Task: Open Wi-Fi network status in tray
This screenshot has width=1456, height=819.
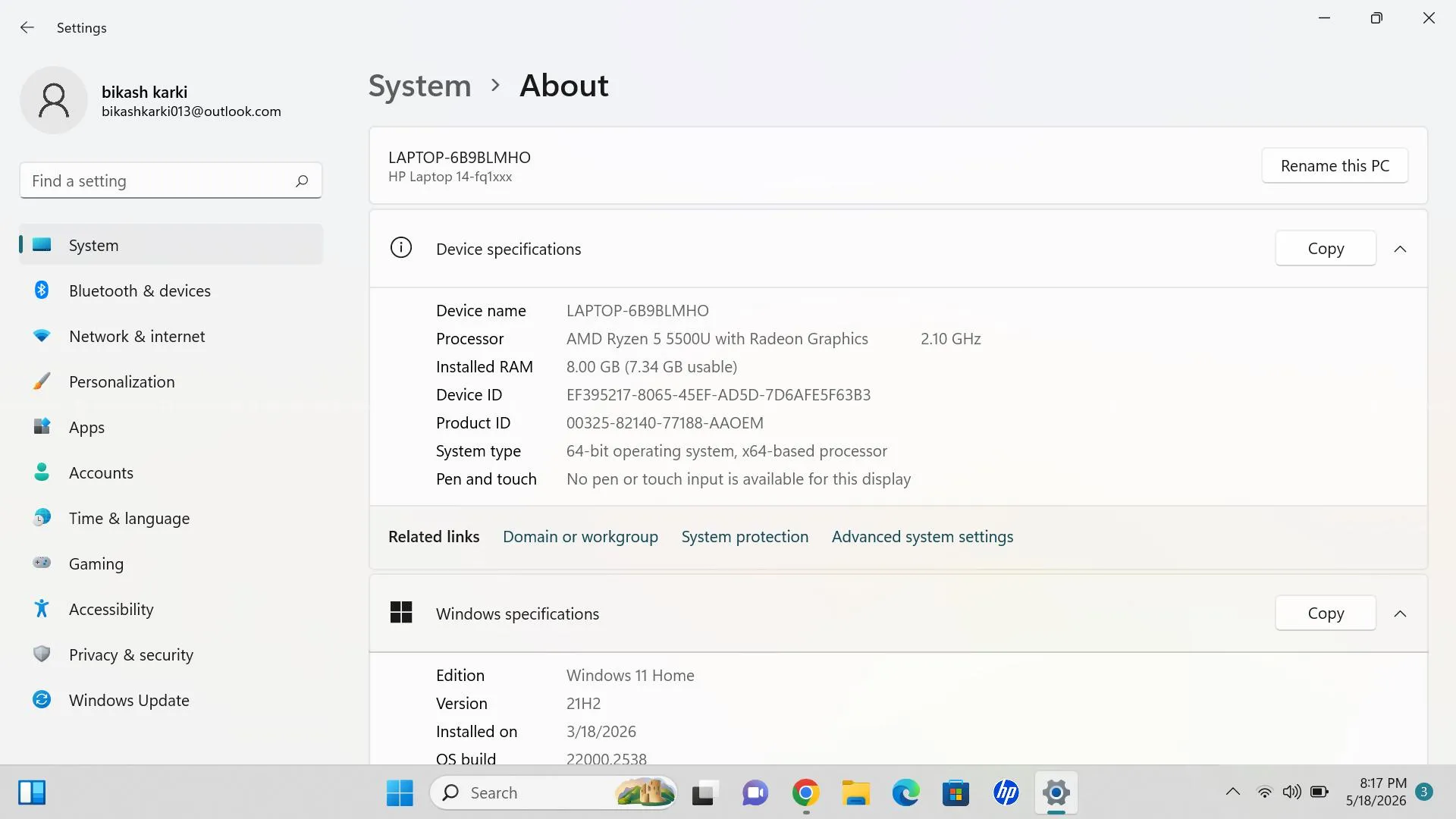Action: coord(1264,792)
